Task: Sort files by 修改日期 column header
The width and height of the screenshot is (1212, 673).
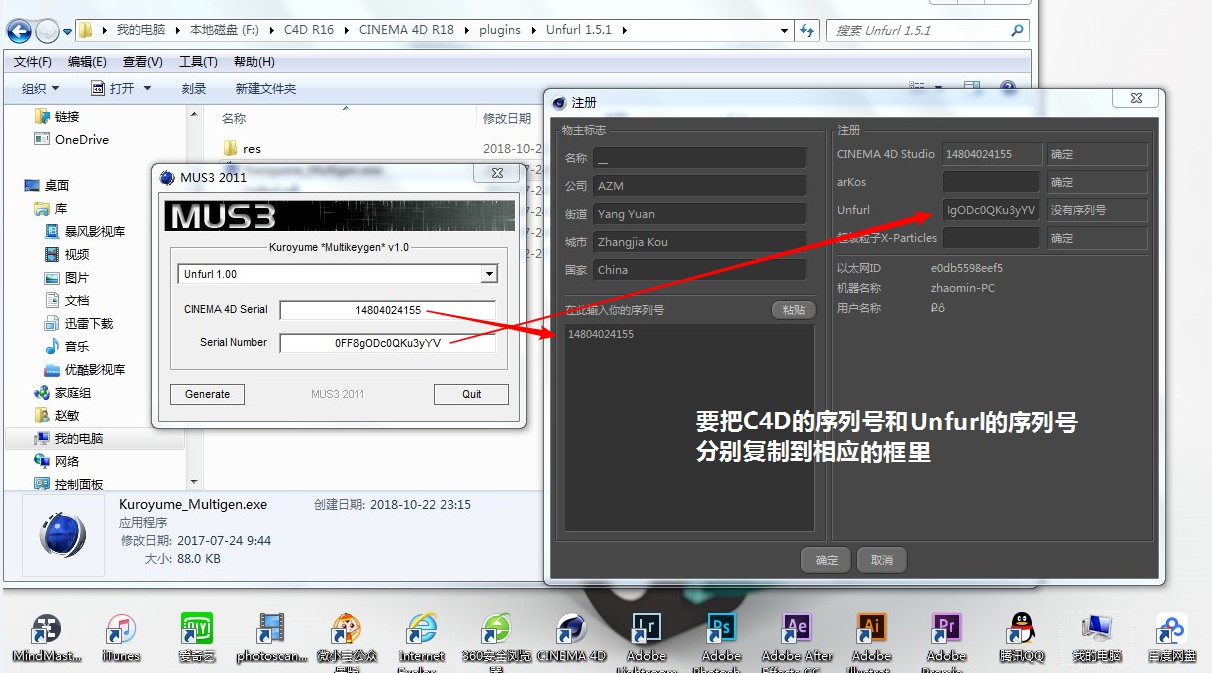Action: pos(507,118)
